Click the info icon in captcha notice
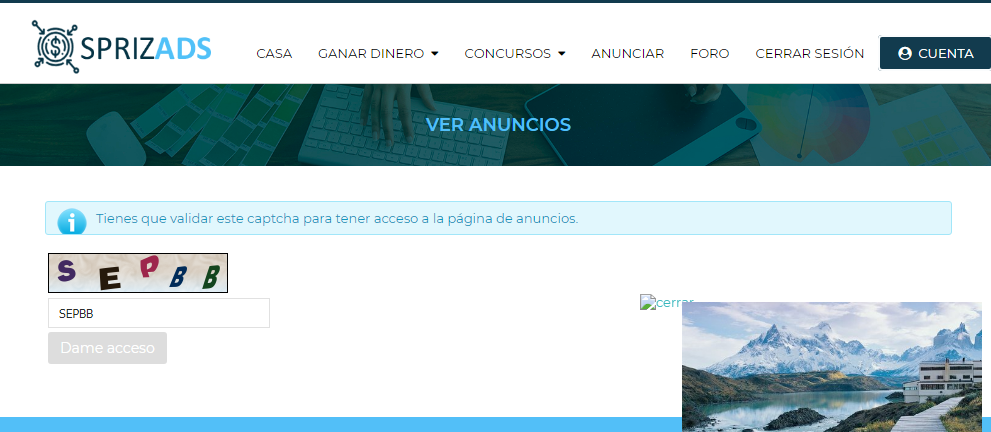The height and width of the screenshot is (432, 991). [x=71, y=222]
